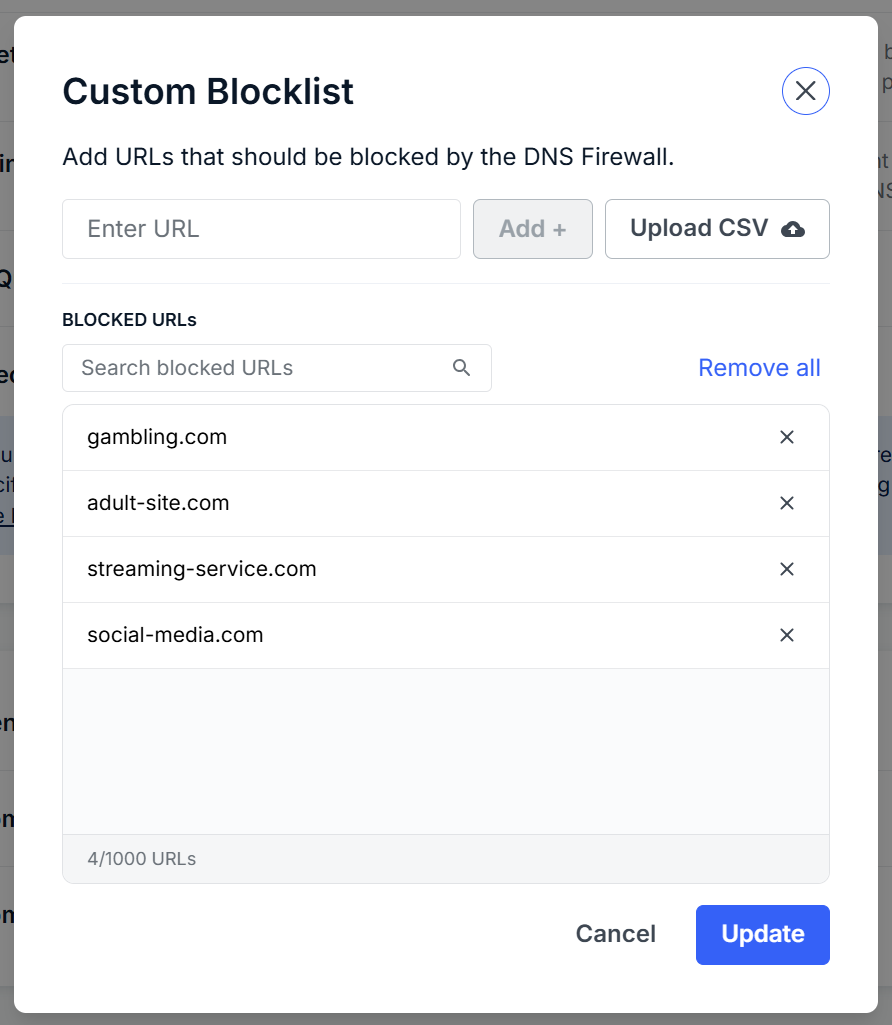This screenshot has height=1025, width=892.
Task: Select the adult-site.com URL text
Action: tap(158, 503)
